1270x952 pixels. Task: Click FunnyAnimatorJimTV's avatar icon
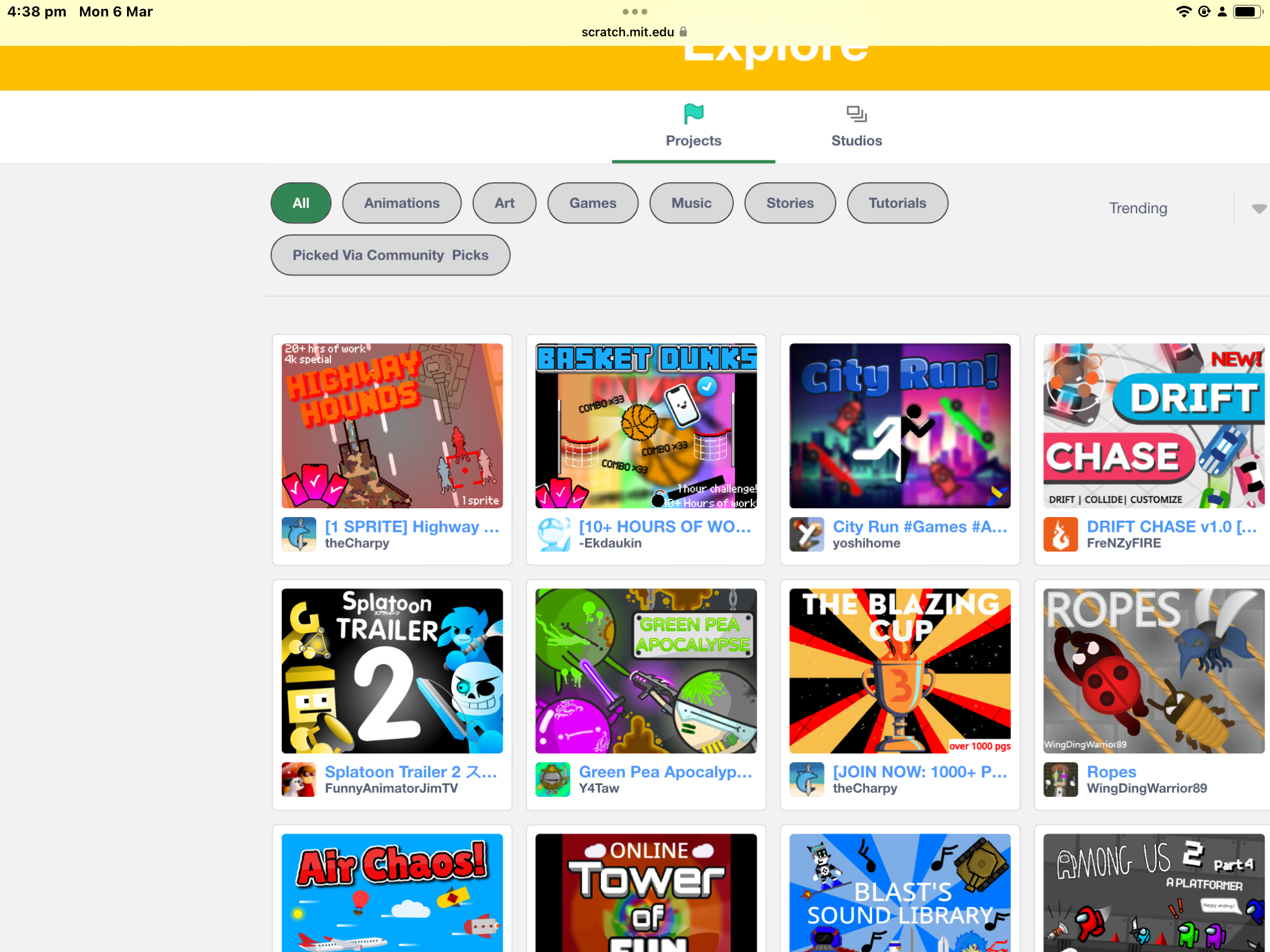coord(299,779)
